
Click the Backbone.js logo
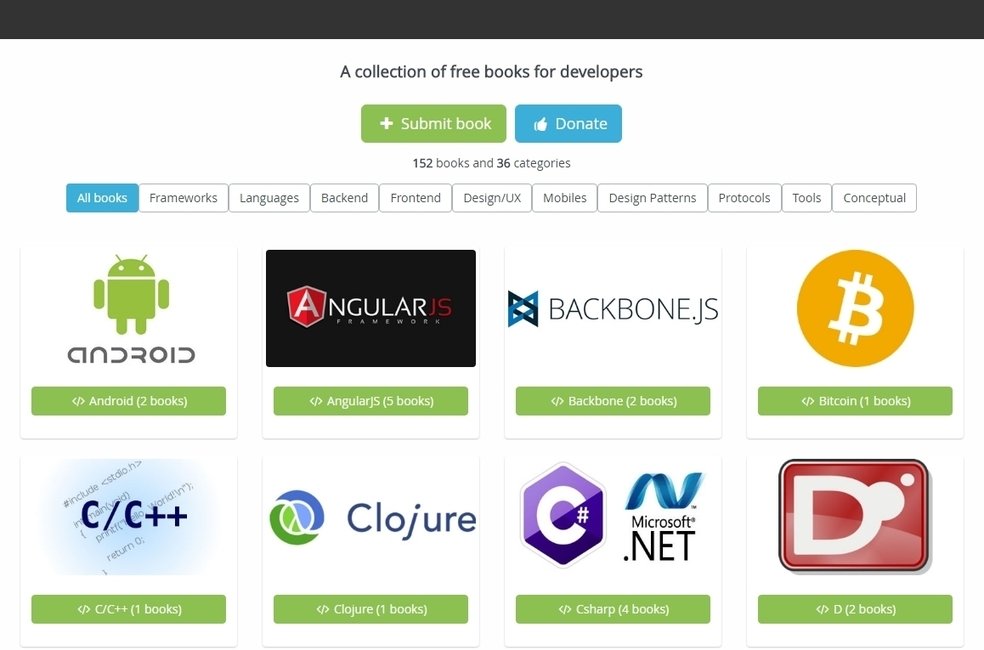click(x=612, y=308)
